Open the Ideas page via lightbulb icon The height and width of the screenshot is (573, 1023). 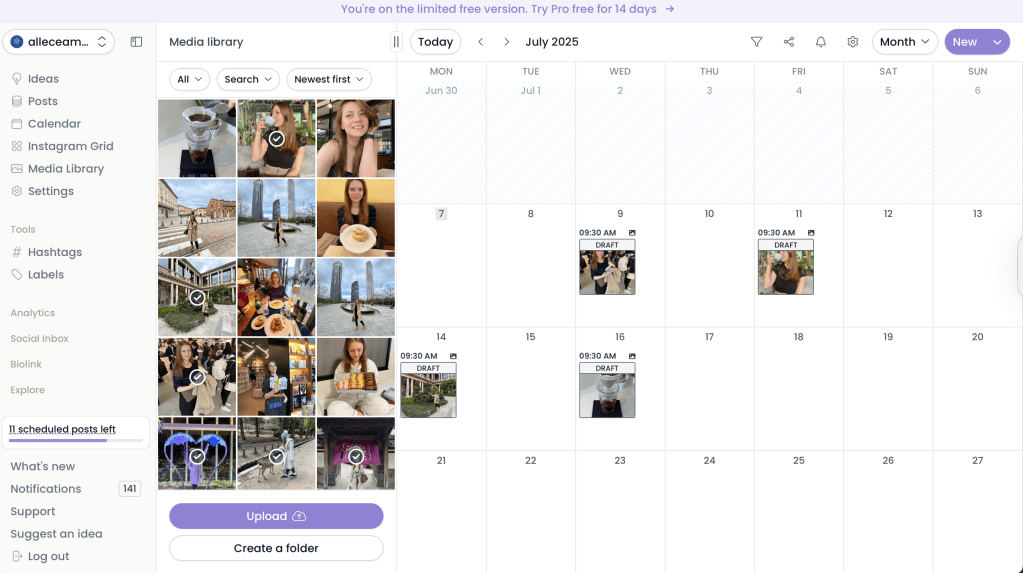pyautogui.click(x=17, y=78)
